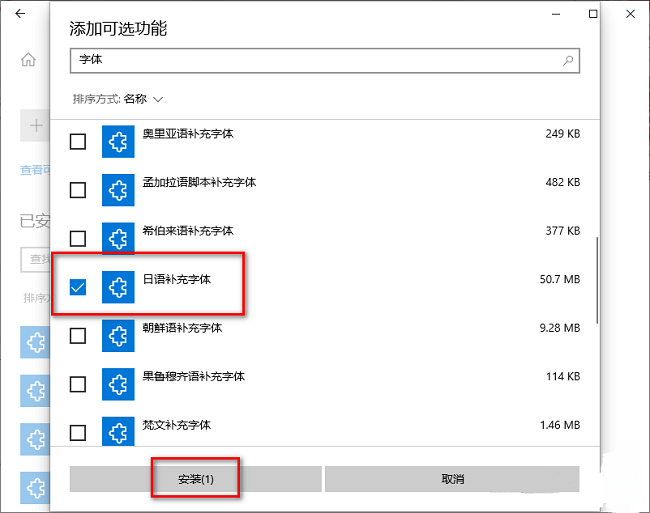Click the 377 KB size value
Screen dimensions: 650x513
point(563,231)
